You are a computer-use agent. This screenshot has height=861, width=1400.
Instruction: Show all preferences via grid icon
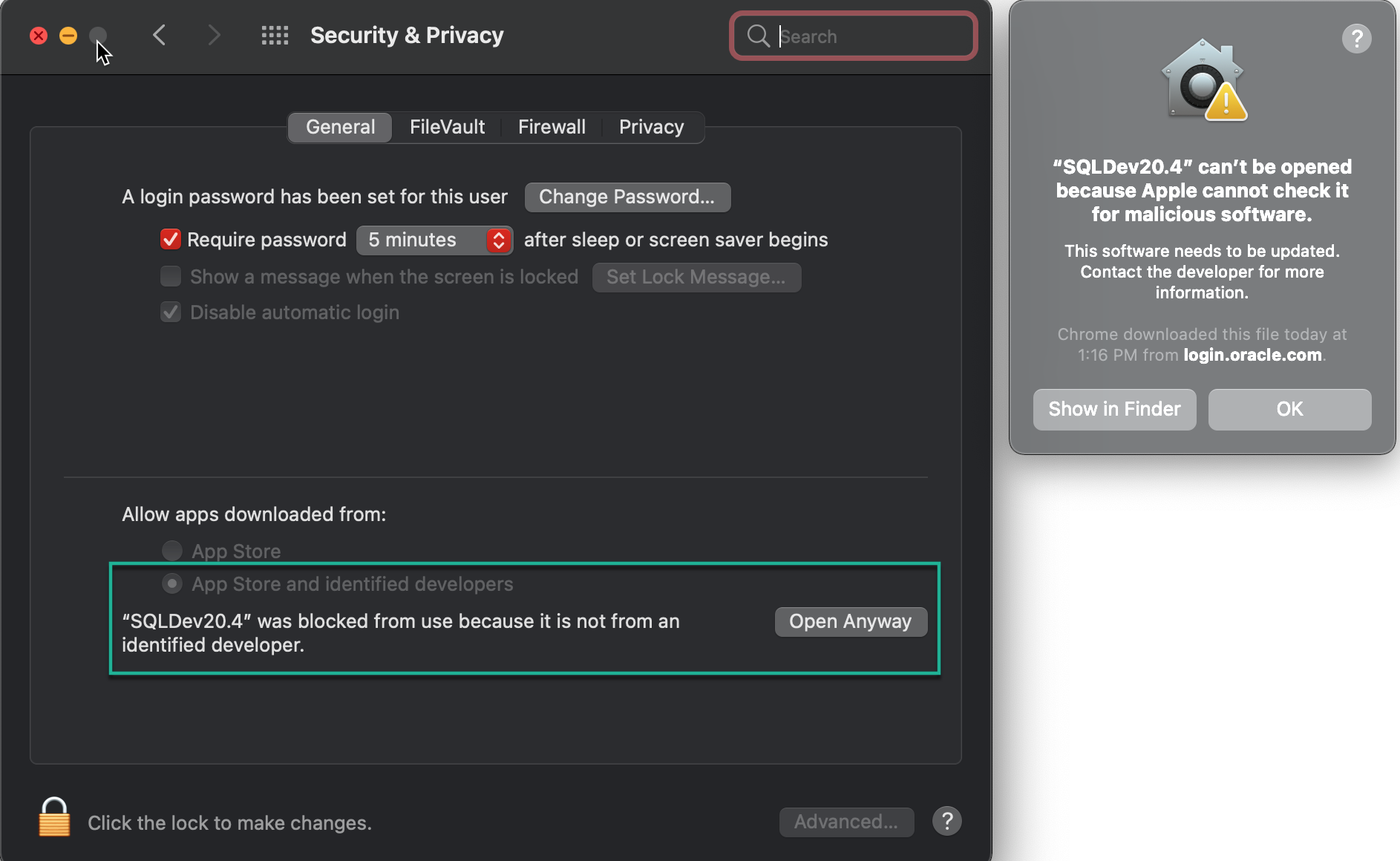[275, 35]
